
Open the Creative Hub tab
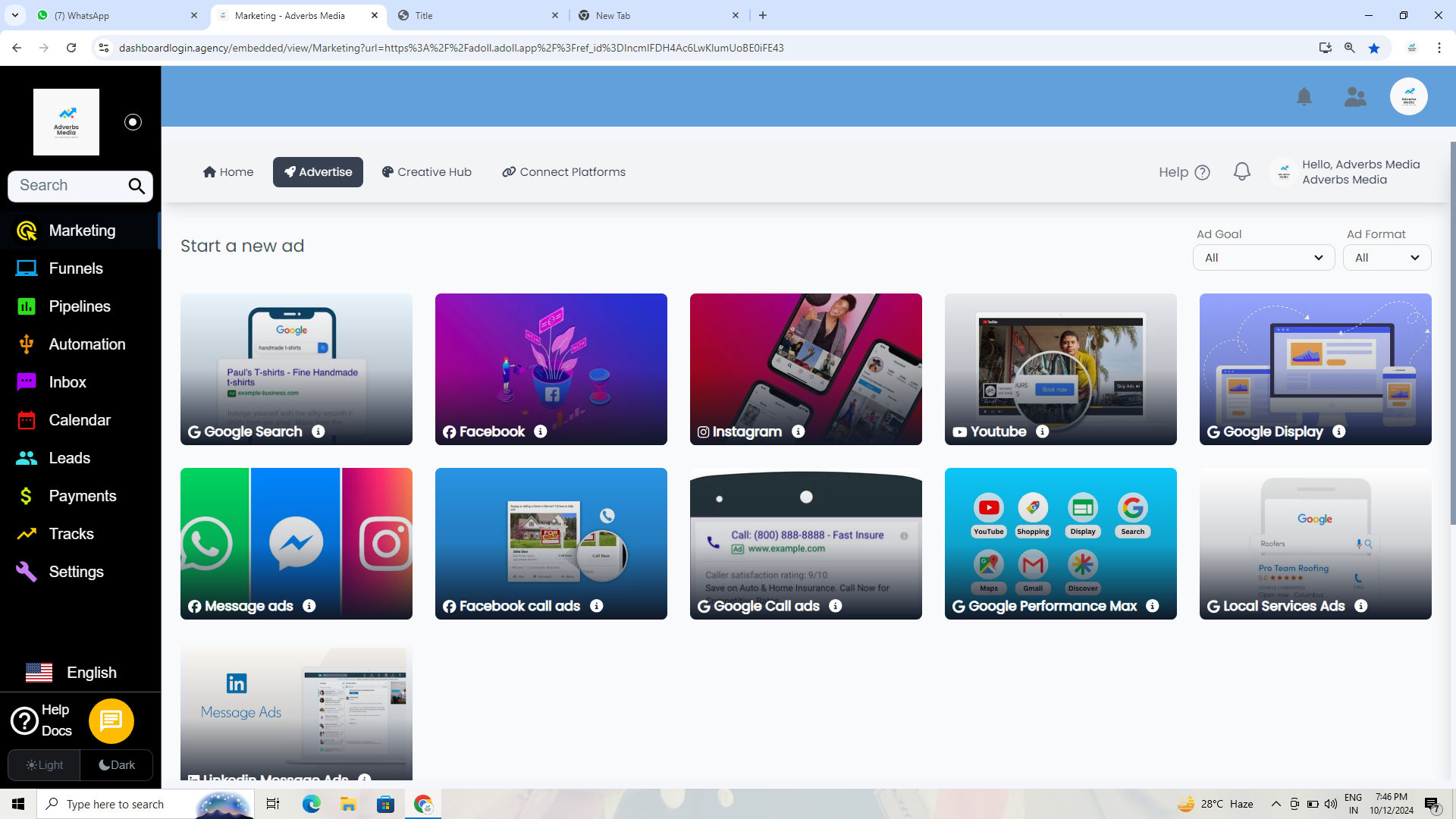pyautogui.click(x=426, y=172)
